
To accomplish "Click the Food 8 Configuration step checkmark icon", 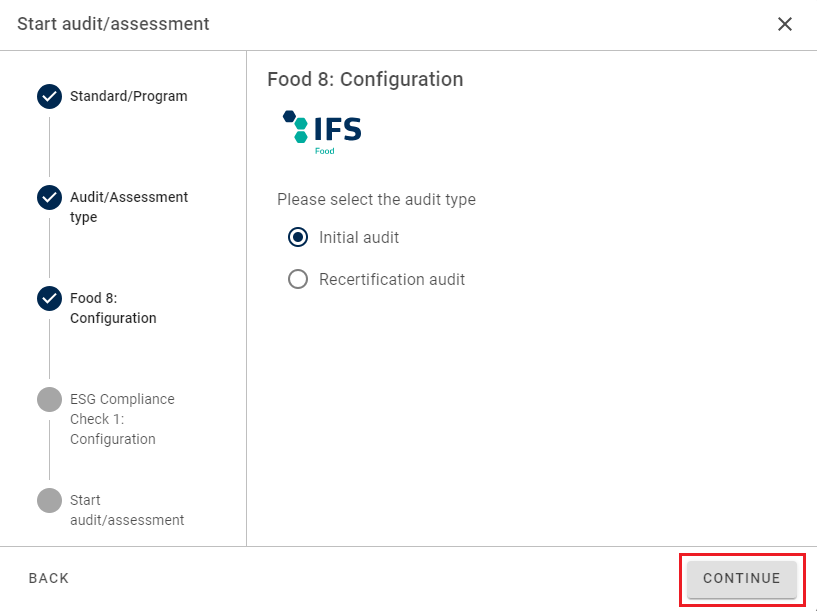I will point(49,298).
